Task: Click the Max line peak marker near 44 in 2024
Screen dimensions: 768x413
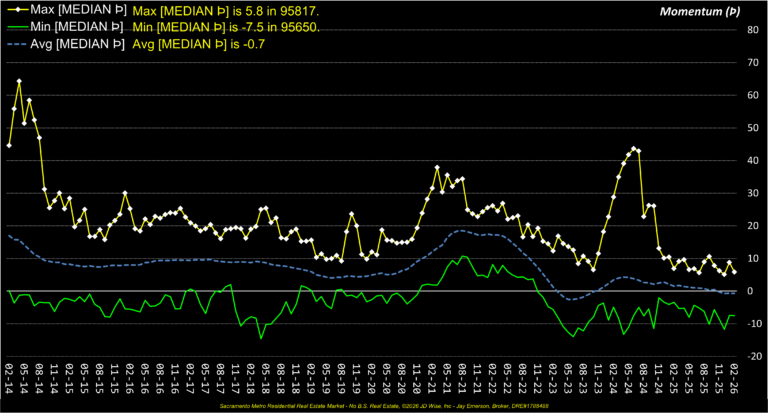Action: coord(633,148)
